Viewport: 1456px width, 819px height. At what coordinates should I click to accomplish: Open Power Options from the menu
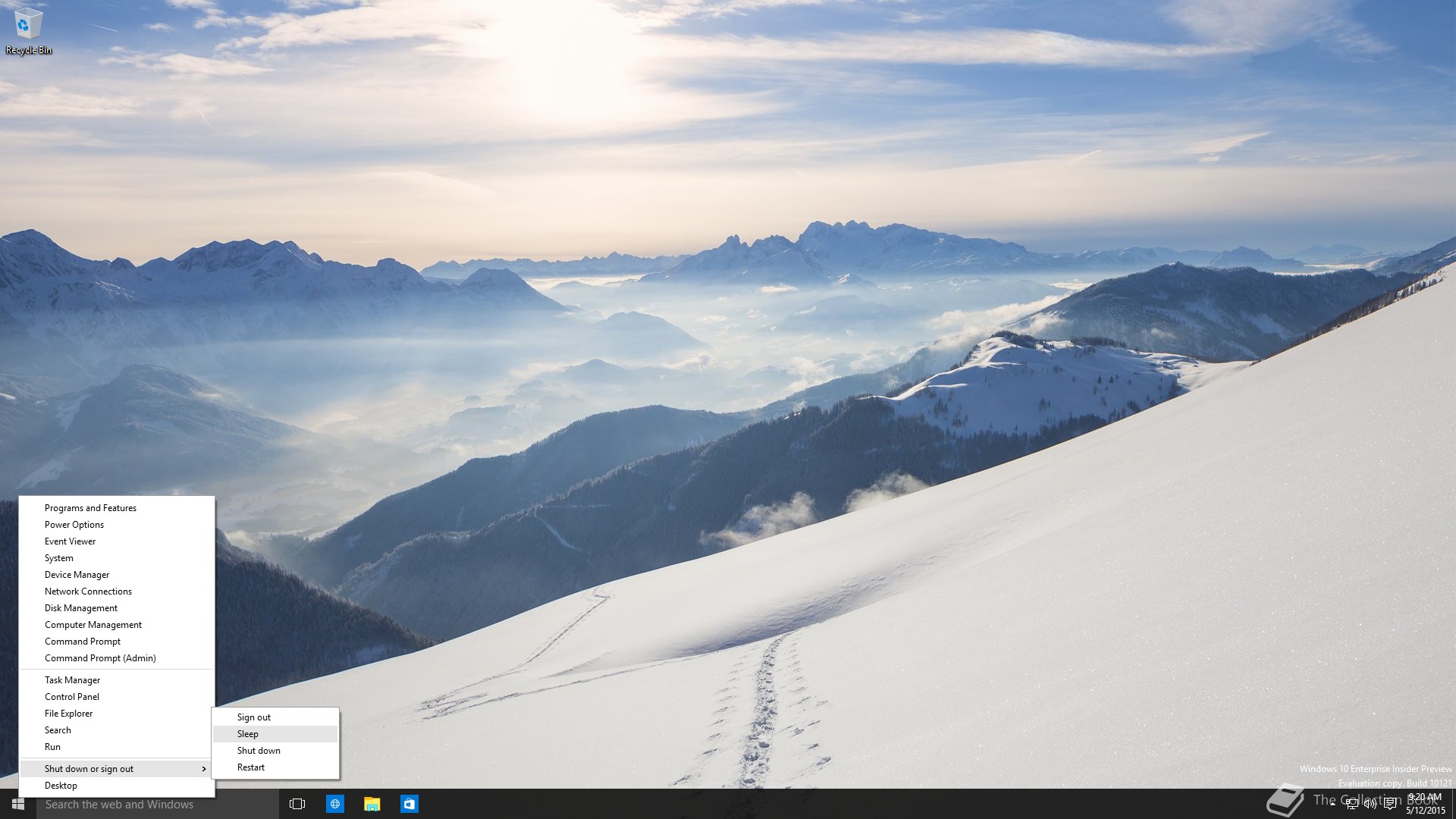[x=117, y=525]
